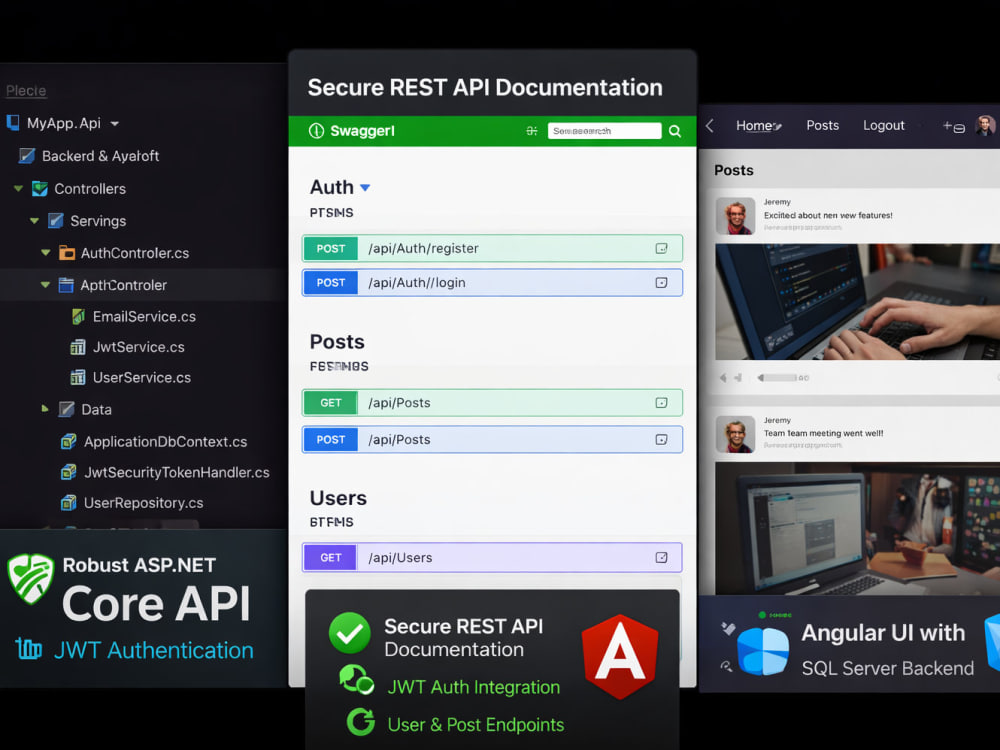Screen dimensions: 1000x750
Task: Click the Controllers folder icon
Action: [40, 189]
